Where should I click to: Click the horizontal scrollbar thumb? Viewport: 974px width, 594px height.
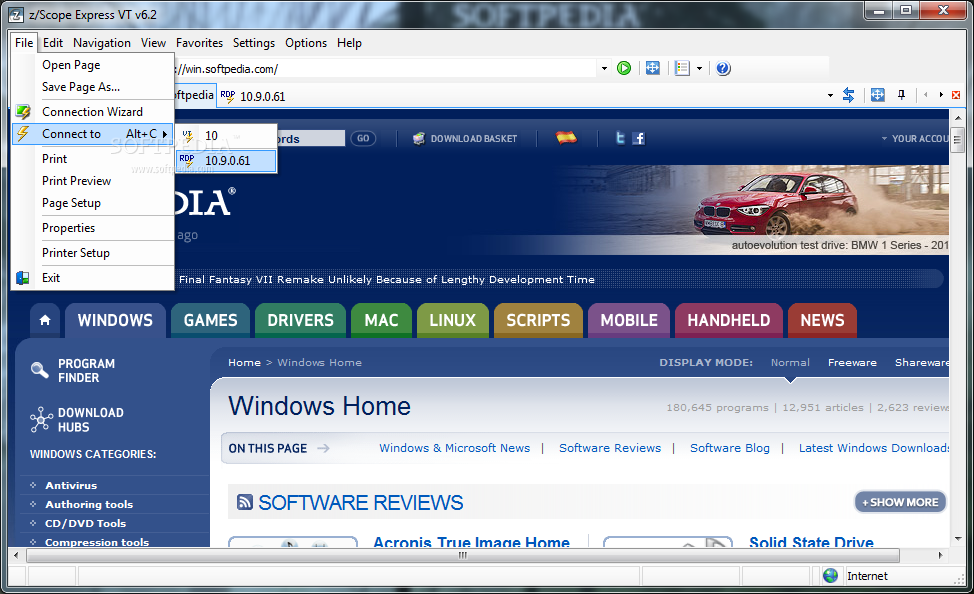tap(462, 555)
